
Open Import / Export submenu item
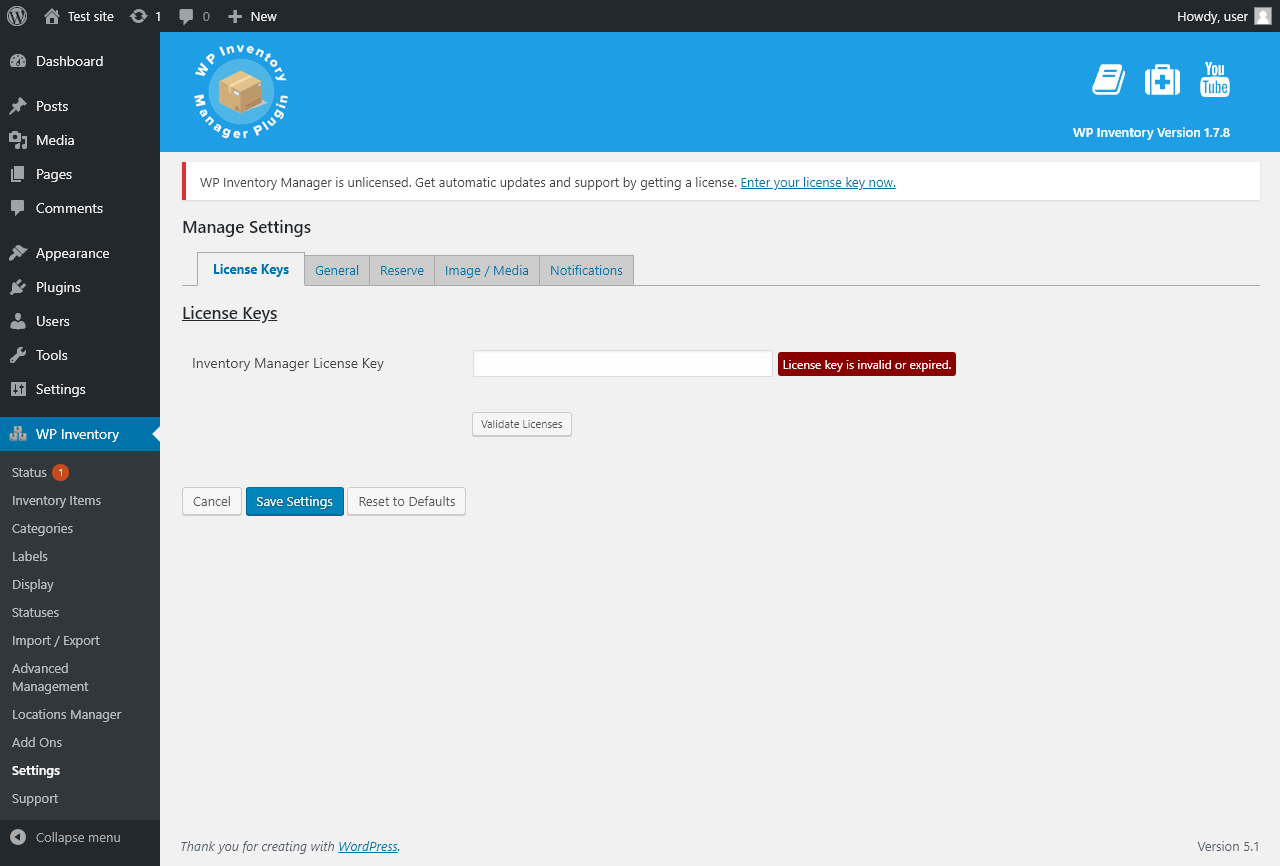click(80, 640)
